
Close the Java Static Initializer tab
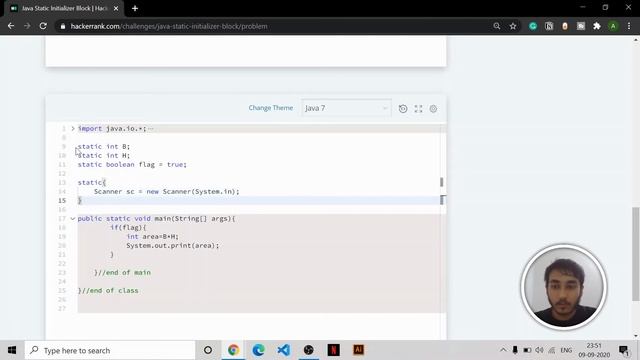[116, 8]
